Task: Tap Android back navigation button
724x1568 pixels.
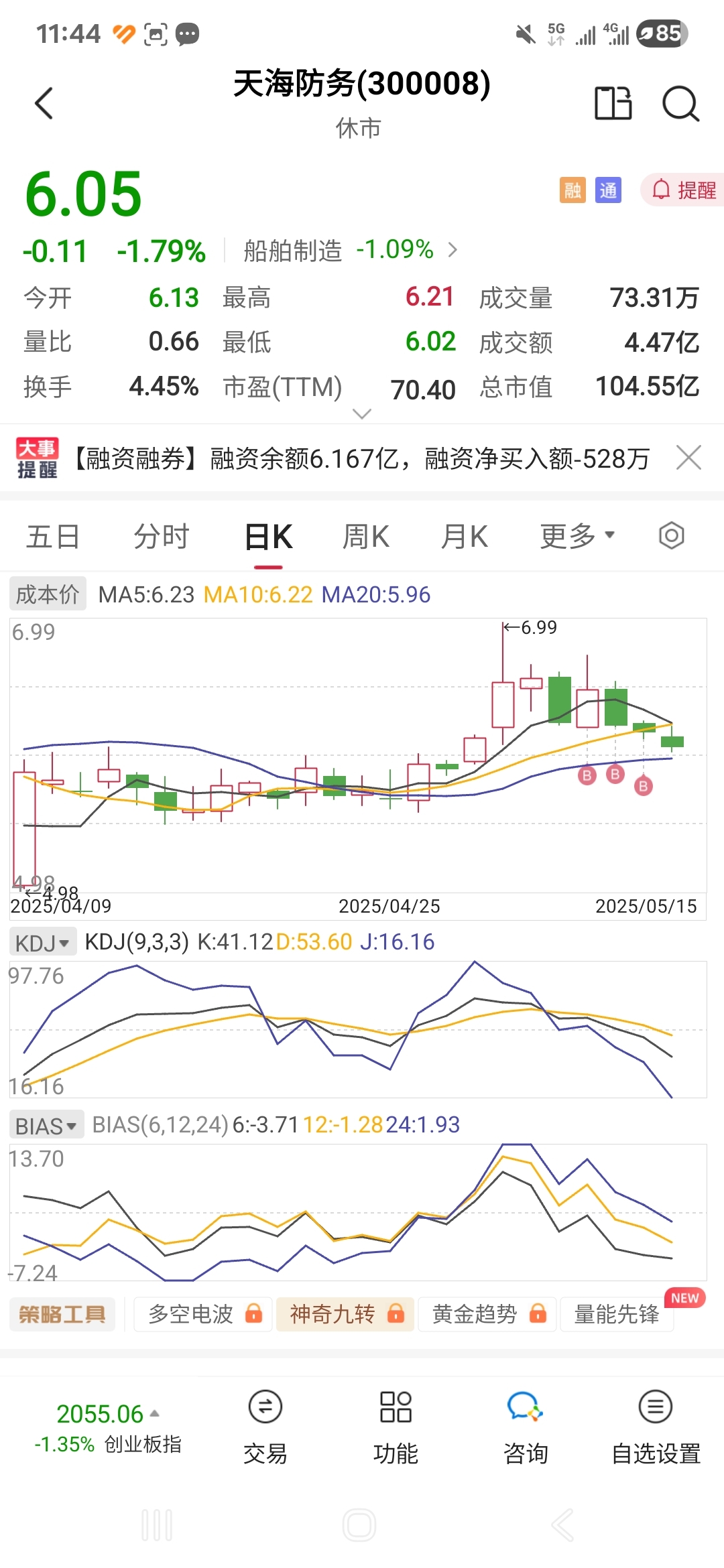Action: [562, 1526]
